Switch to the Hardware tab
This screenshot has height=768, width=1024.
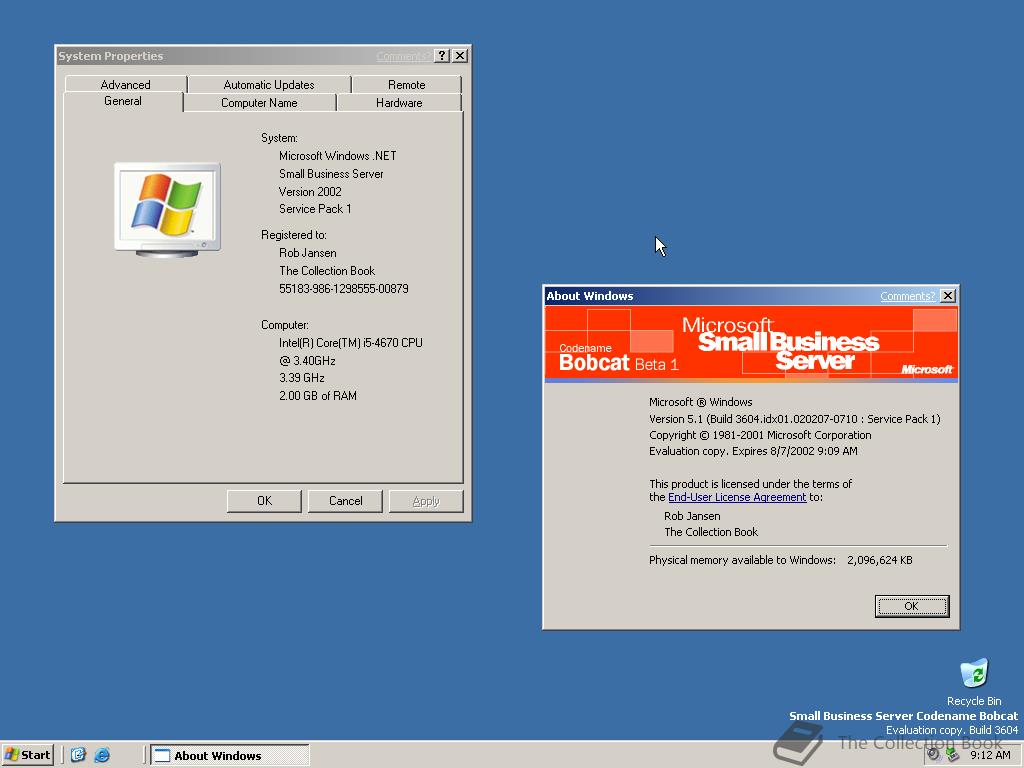[399, 103]
